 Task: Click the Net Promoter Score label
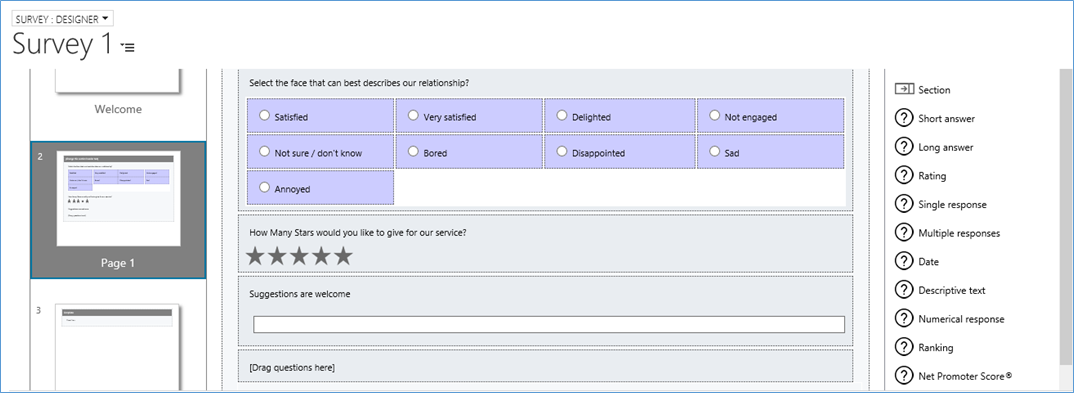pyautogui.click(x=966, y=377)
